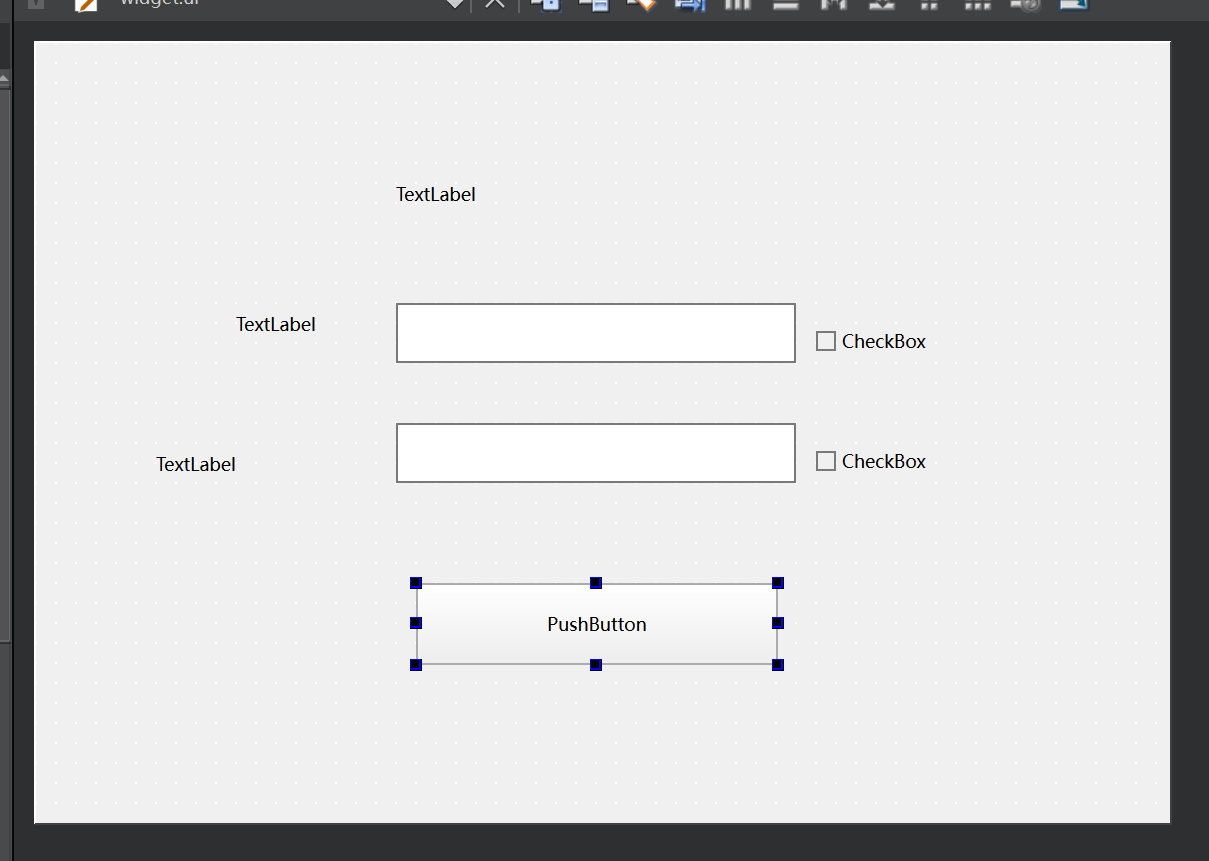Select the leftmost TextLabel widget
The height and width of the screenshot is (861, 1209).
(x=196, y=465)
